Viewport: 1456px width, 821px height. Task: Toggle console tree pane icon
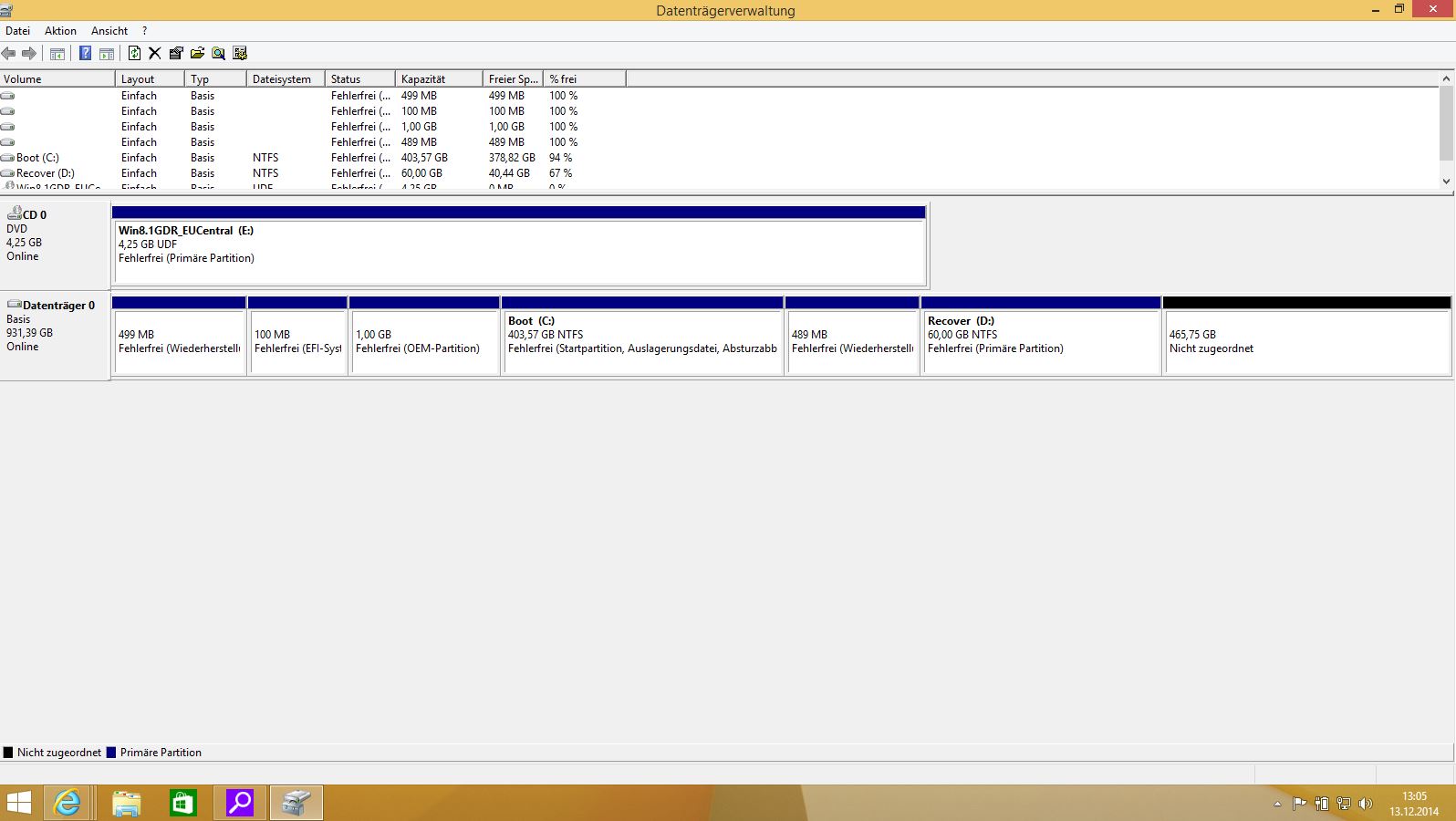(57, 54)
